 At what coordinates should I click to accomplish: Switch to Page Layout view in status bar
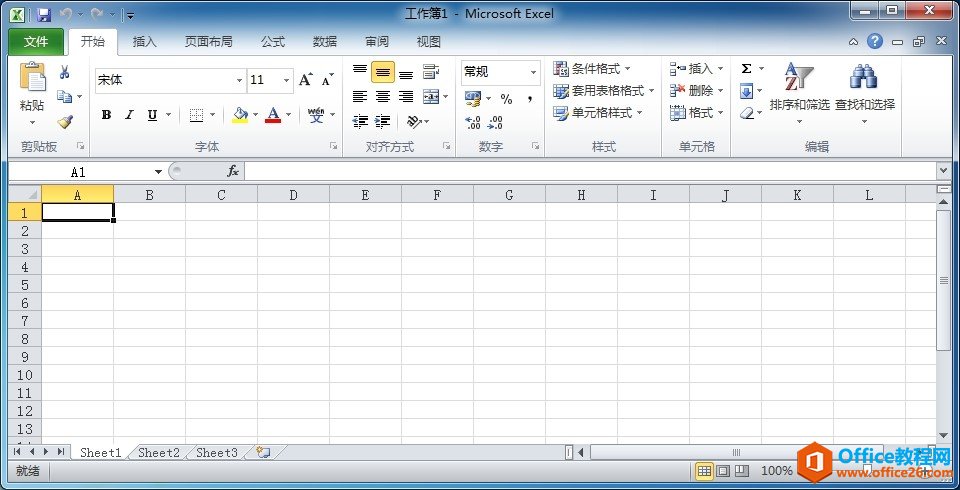pos(723,471)
